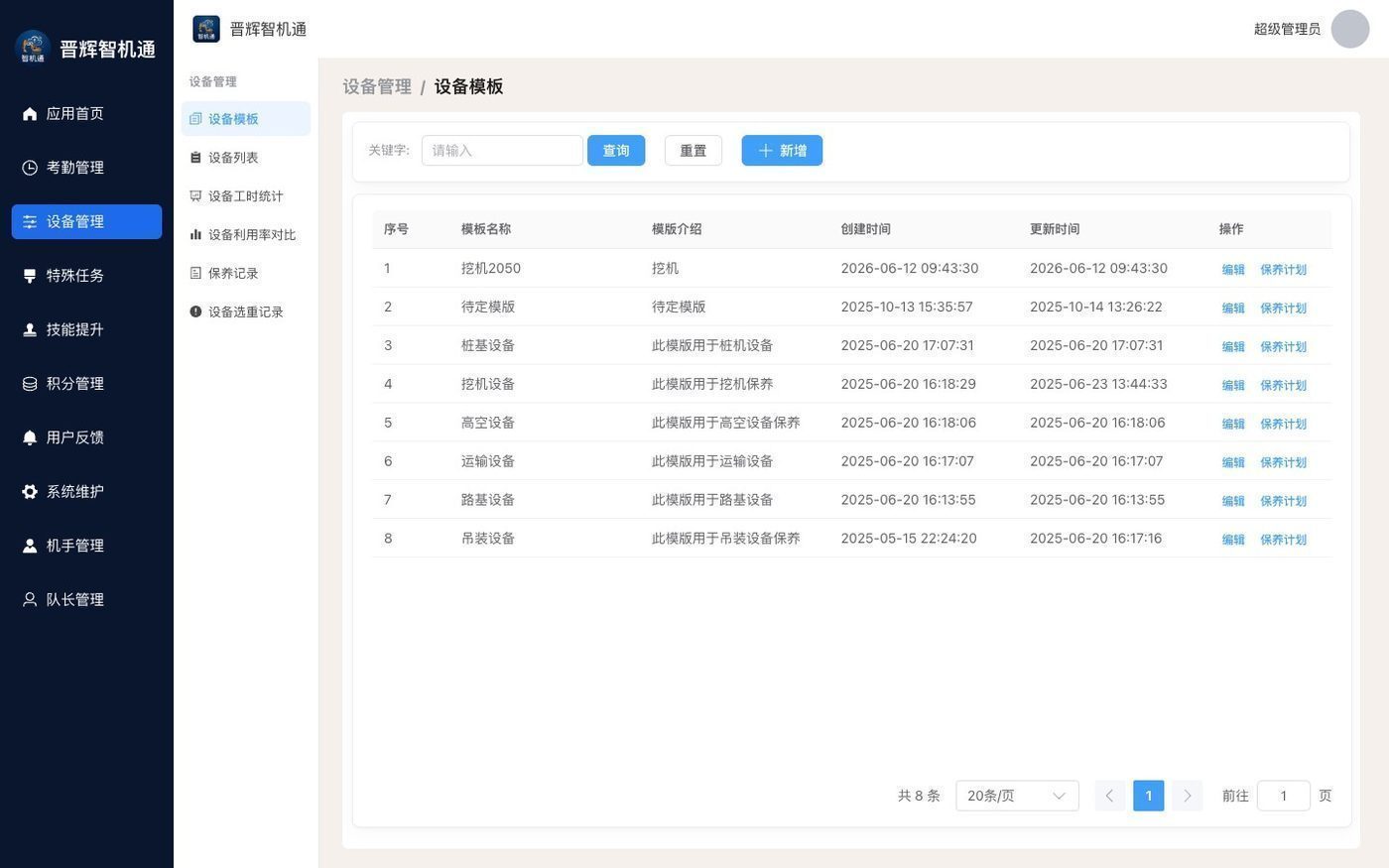Open 队长管理 in the sidebar
This screenshot has width=1389, height=868.
point(86,599)
